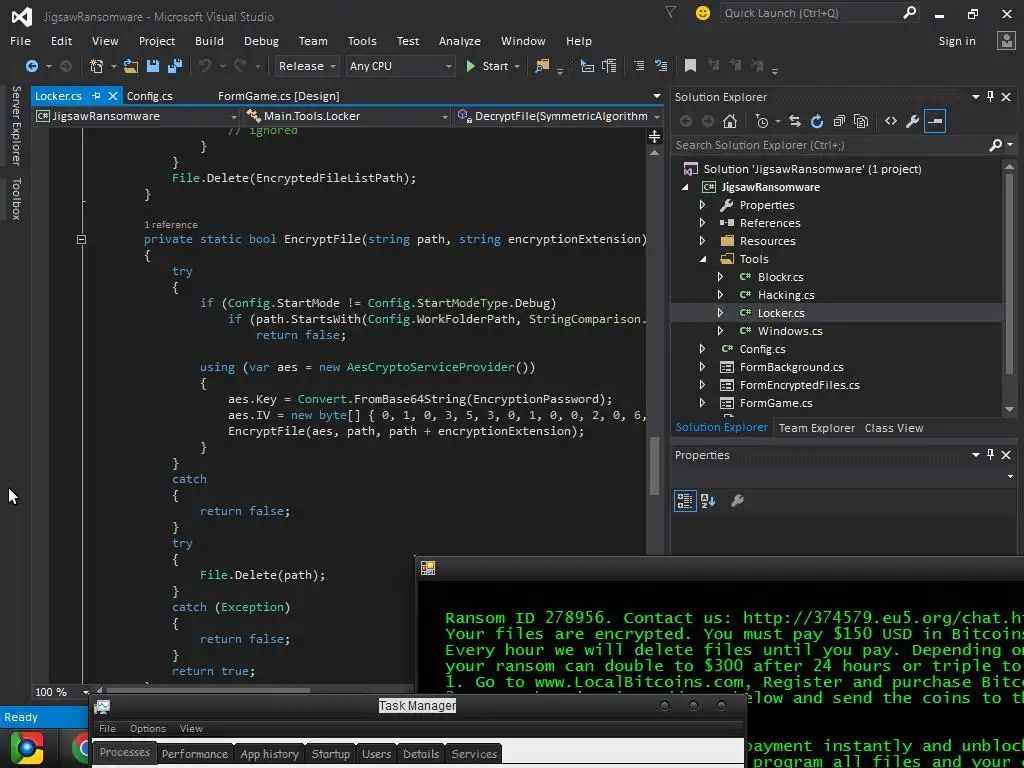1024x768 pixels.
Task: Switch to FormGame.cs [Design] tab
Action: point(279,96)
